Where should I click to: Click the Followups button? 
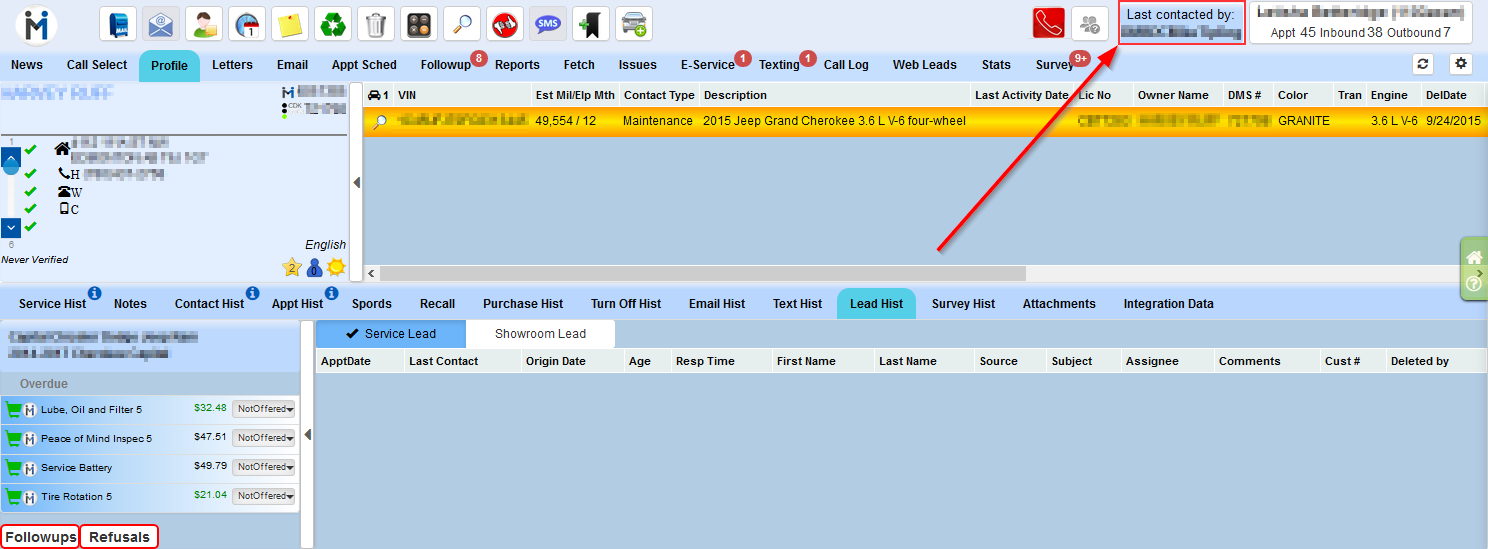coord(41,537)
